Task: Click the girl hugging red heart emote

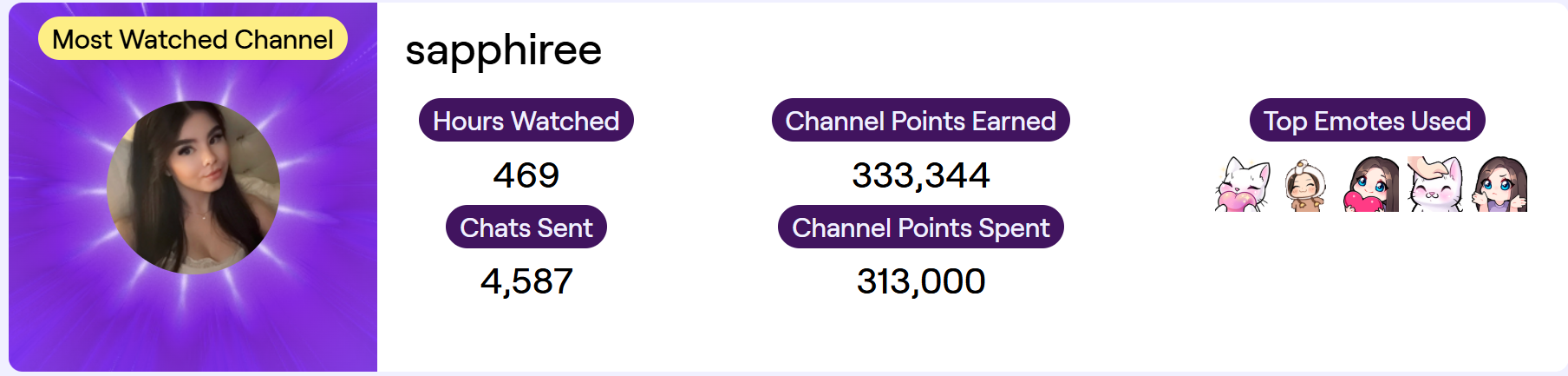Action: (1371, 184)
